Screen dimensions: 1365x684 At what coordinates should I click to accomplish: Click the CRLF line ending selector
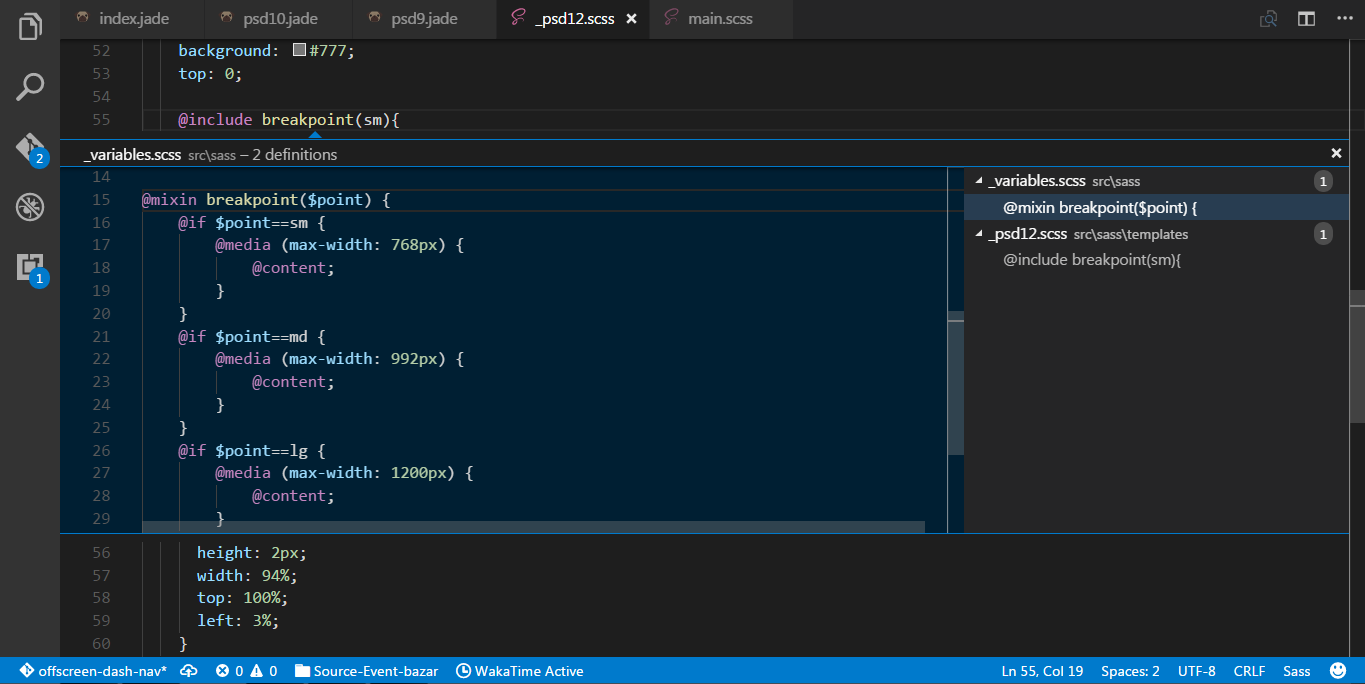pyautogui.click(x=1249, y=671)
